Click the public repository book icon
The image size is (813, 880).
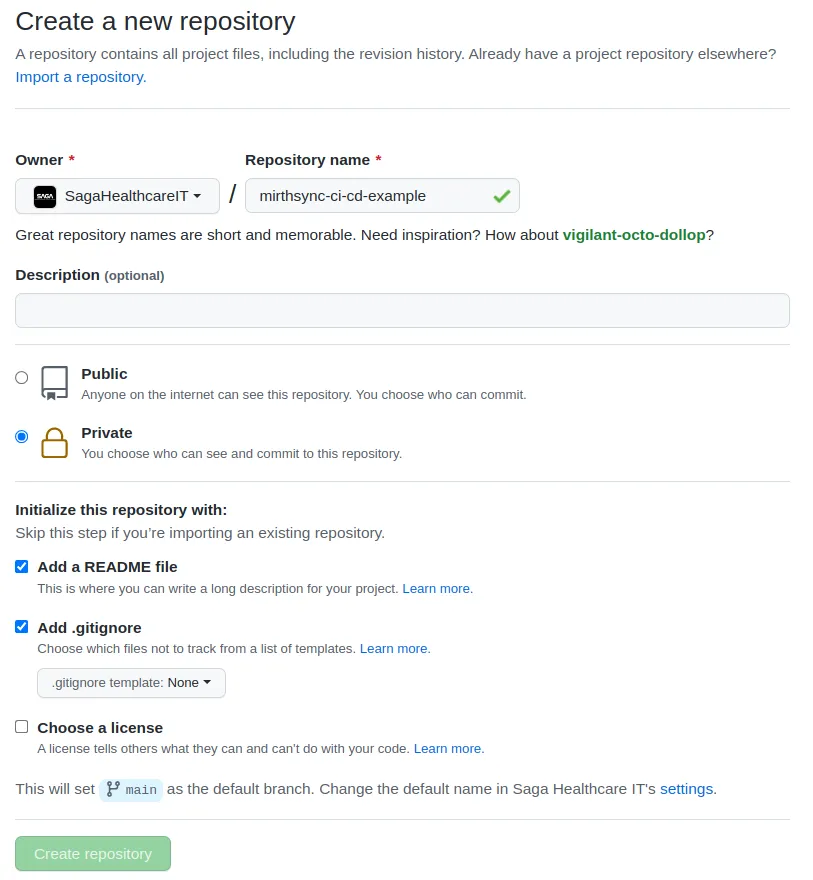[55, 383]
